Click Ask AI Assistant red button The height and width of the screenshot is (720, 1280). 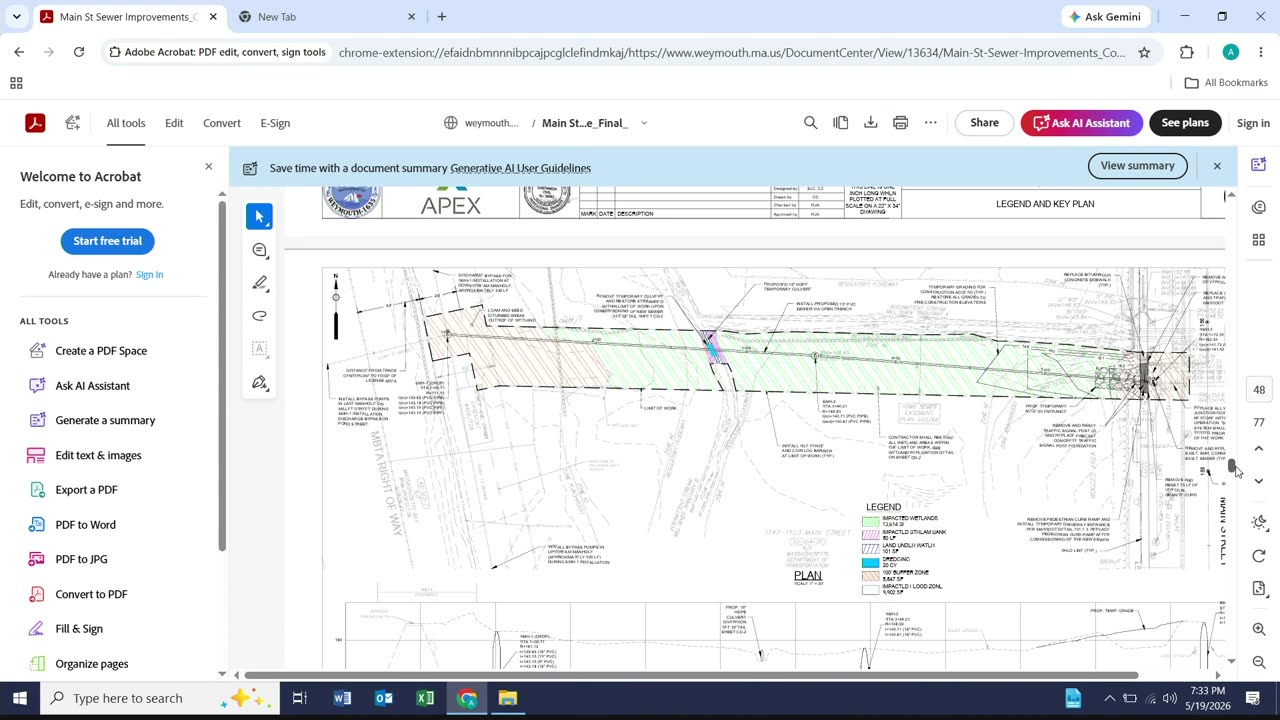(1081, 123)
